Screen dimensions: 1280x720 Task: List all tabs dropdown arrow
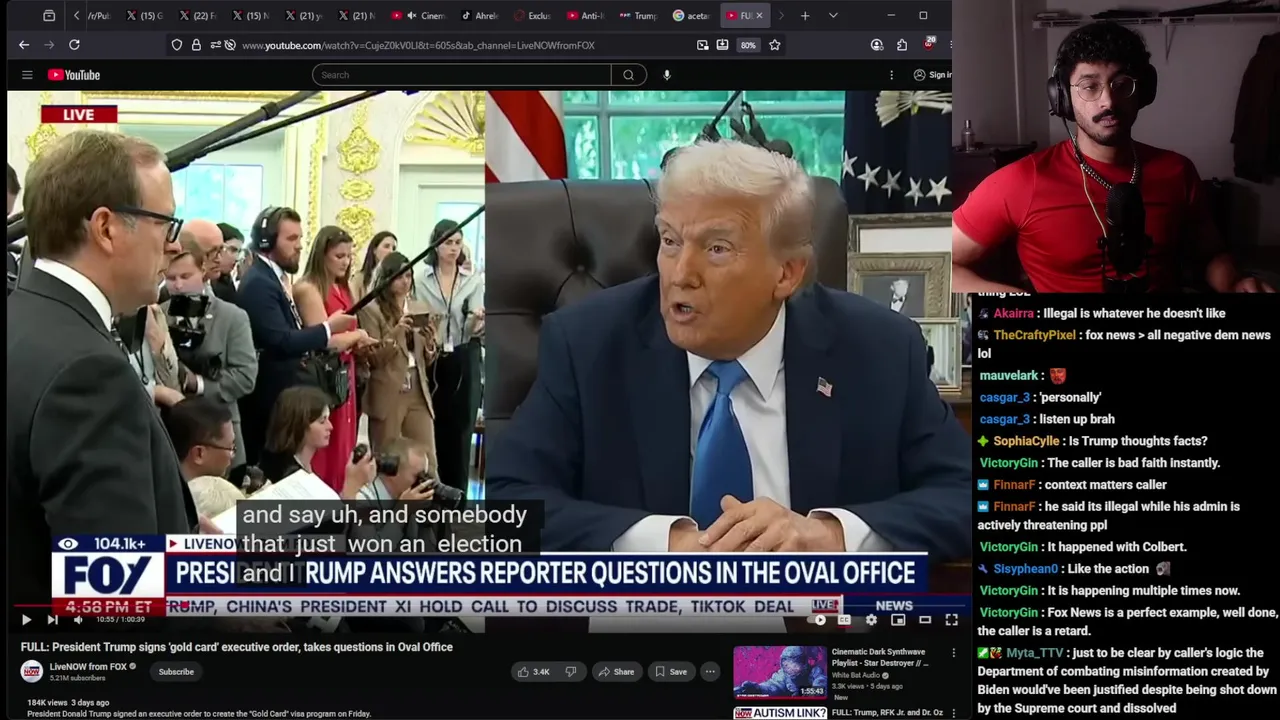tap(833, 16)
